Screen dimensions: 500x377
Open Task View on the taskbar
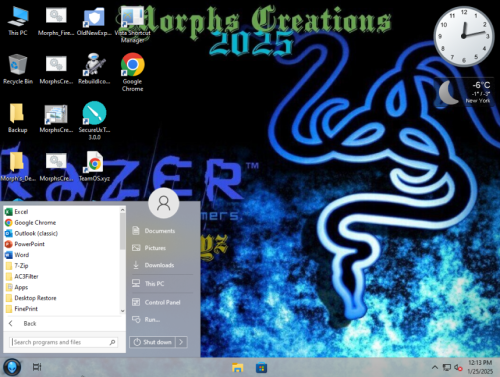[37, 367]
